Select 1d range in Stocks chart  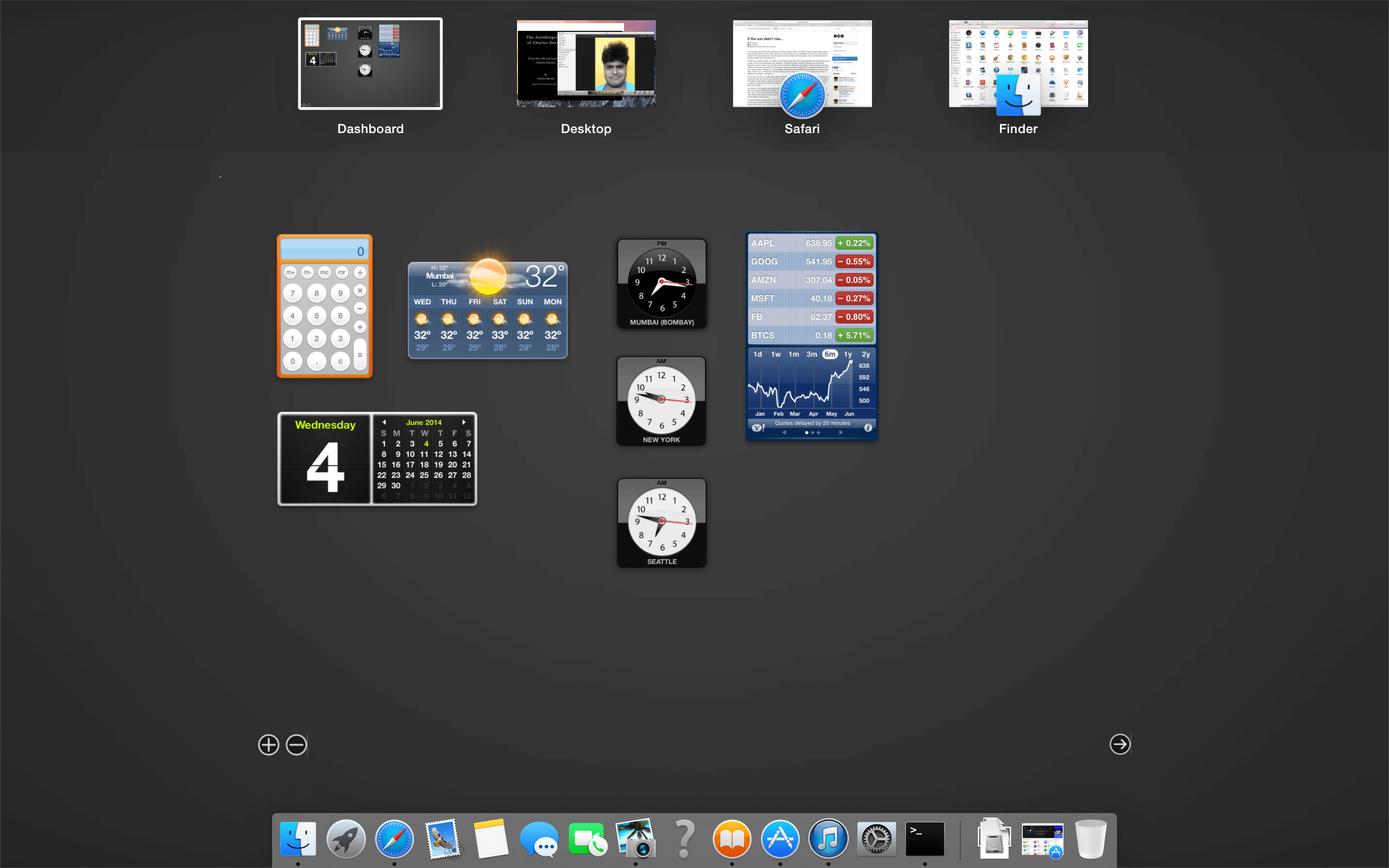click(x=758, y=354)
